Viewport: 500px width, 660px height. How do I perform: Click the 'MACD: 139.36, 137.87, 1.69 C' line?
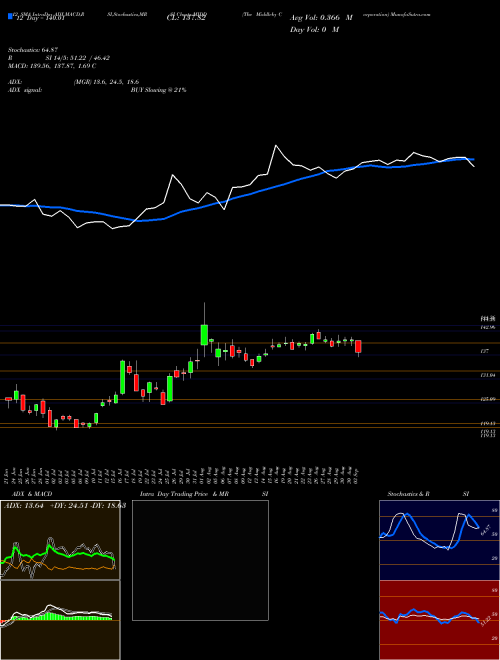point(52,66)
